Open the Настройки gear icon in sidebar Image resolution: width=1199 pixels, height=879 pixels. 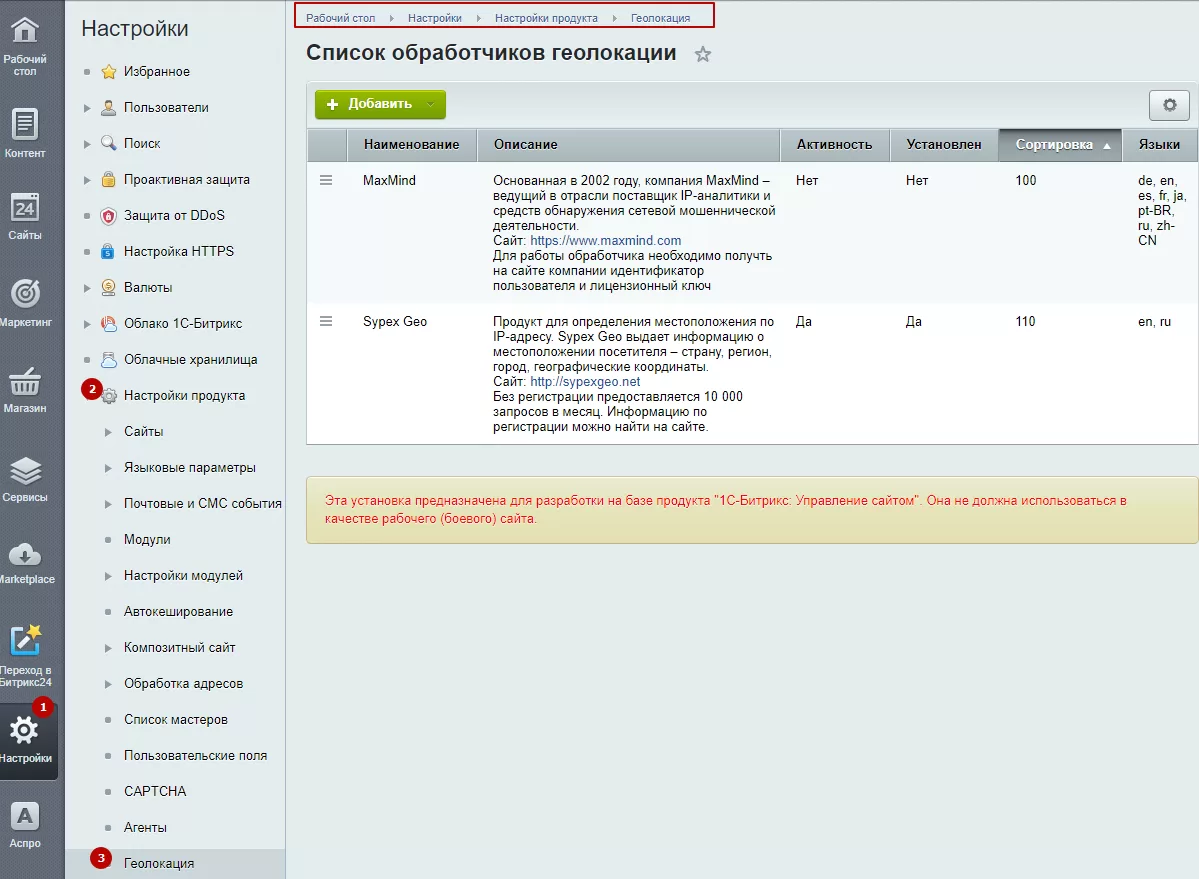[24, 730]
